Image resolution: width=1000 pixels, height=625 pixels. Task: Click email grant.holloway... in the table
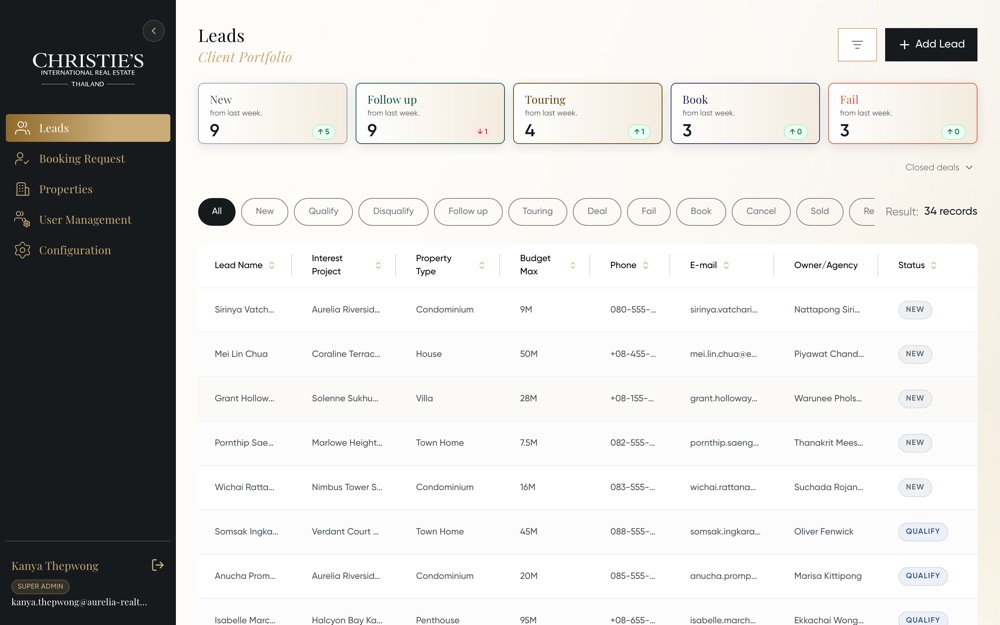pyautogui.click(x=724, y=399)
